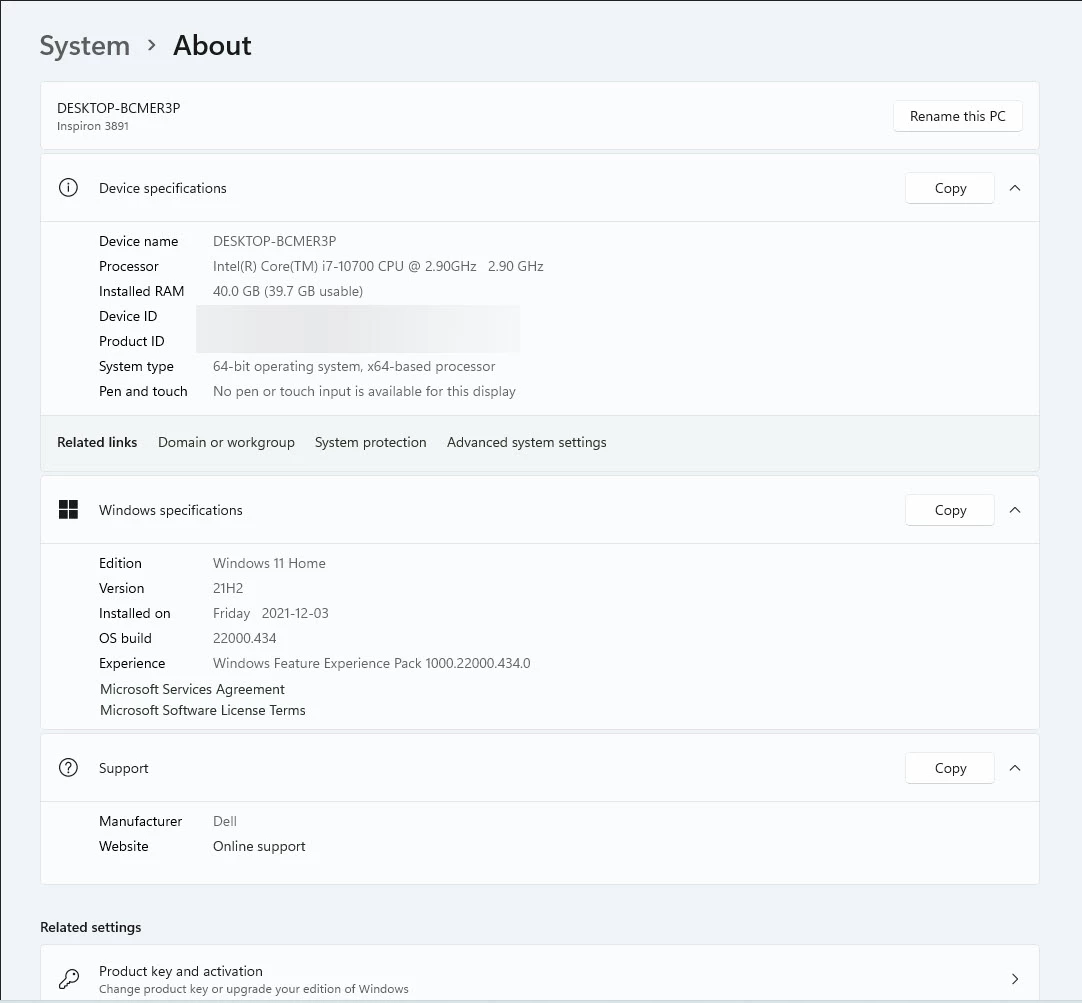Viewport: 1082px width, 1003px height.
Task: Click the Windows specifications heading
Action: (170, 510)
